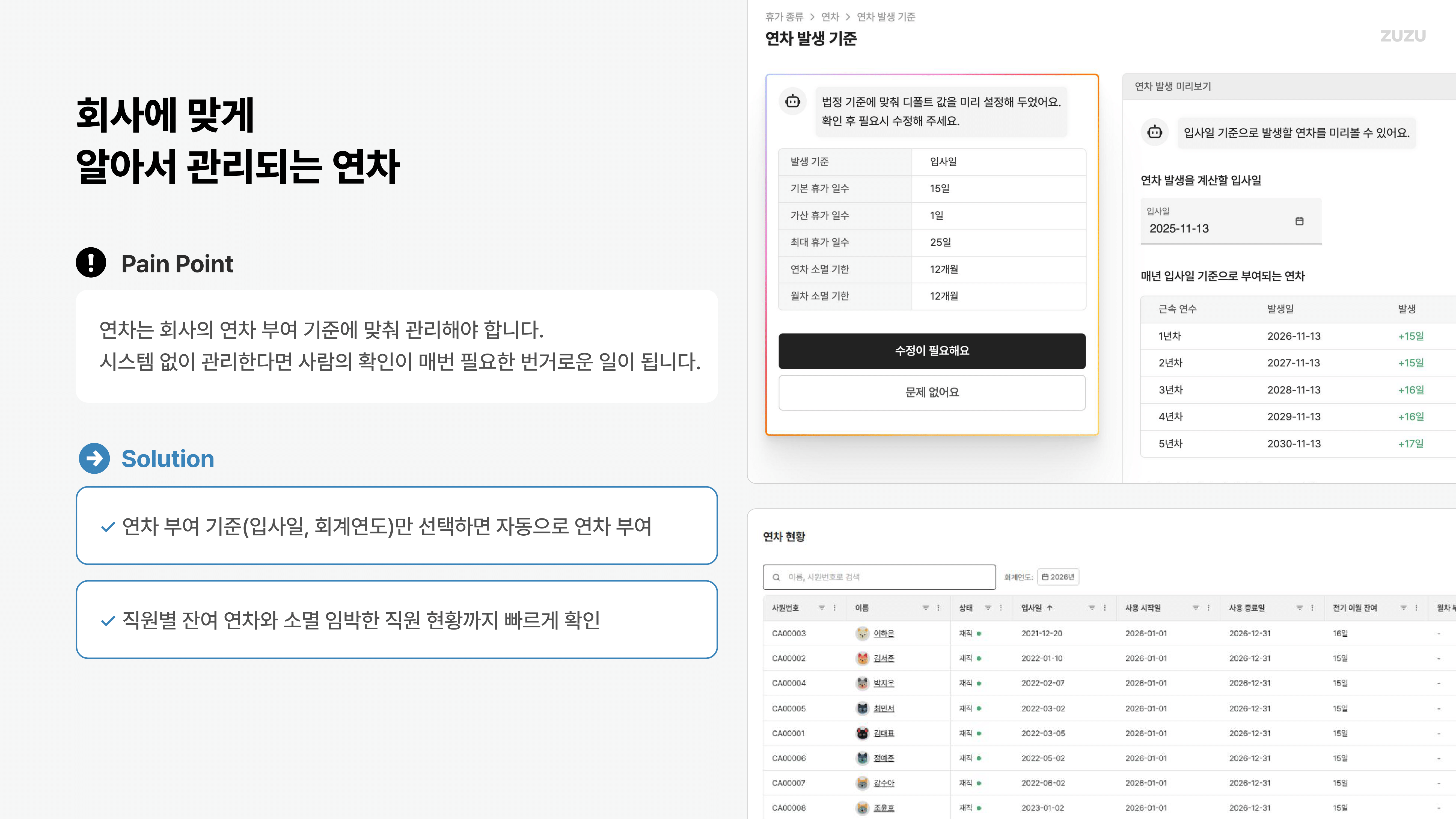Click the magnifier icon in the 연차 현황 search box

[776, 577]
